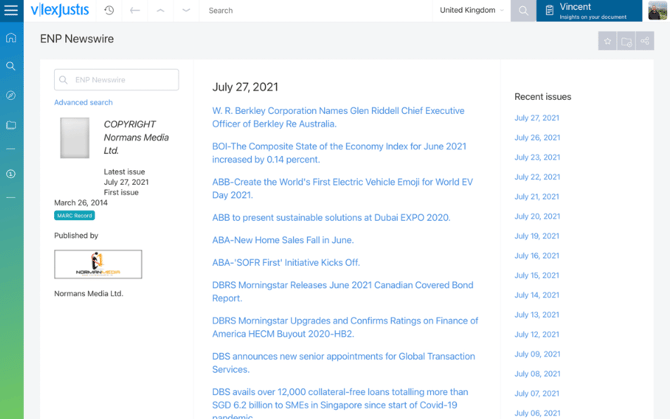The width and height of the screenshot is (670, 419).
Task: Select the July 16, 2021 issue
Action: [537, 256]
